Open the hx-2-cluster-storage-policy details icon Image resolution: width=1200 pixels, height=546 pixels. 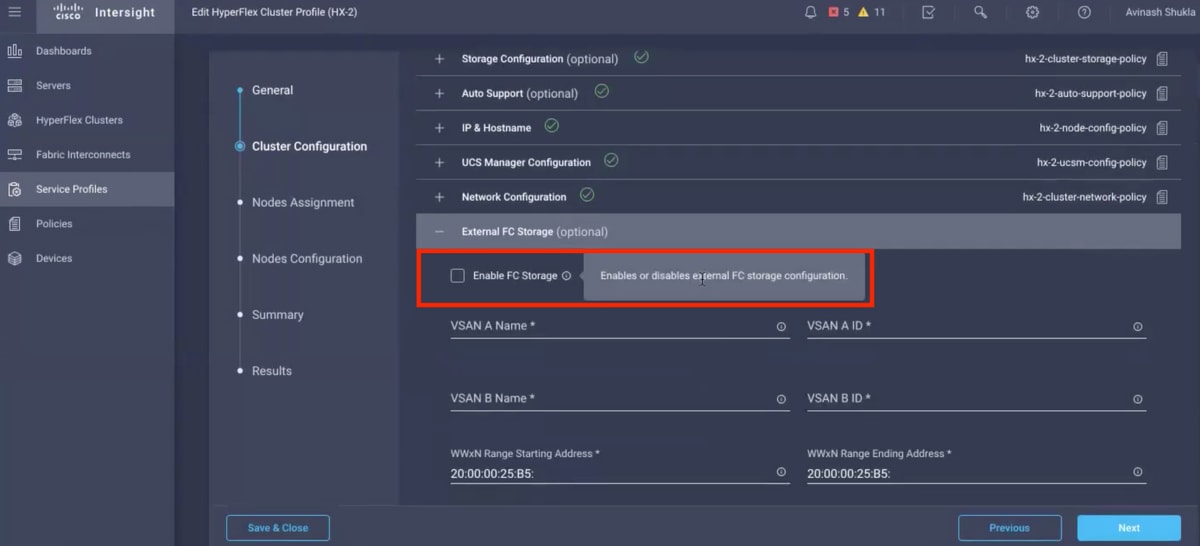point(1162,59)
